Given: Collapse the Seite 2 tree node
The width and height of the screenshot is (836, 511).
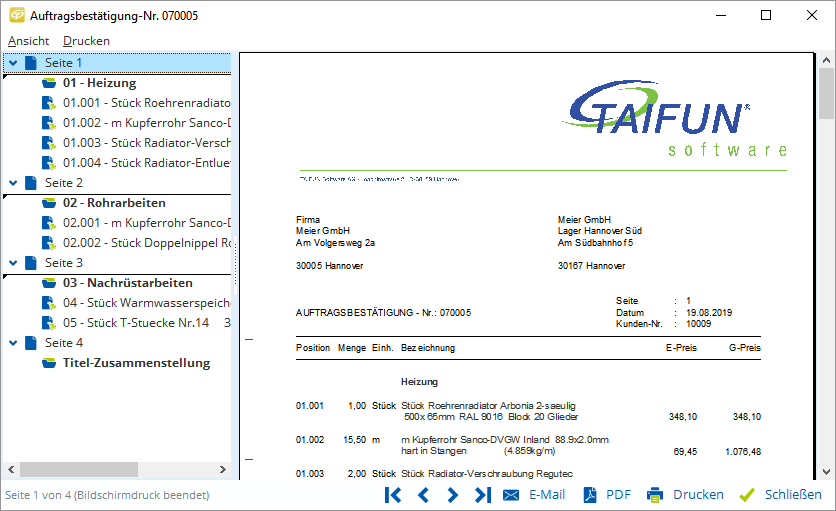Looking at the screenshot, I should pos(12,183).
